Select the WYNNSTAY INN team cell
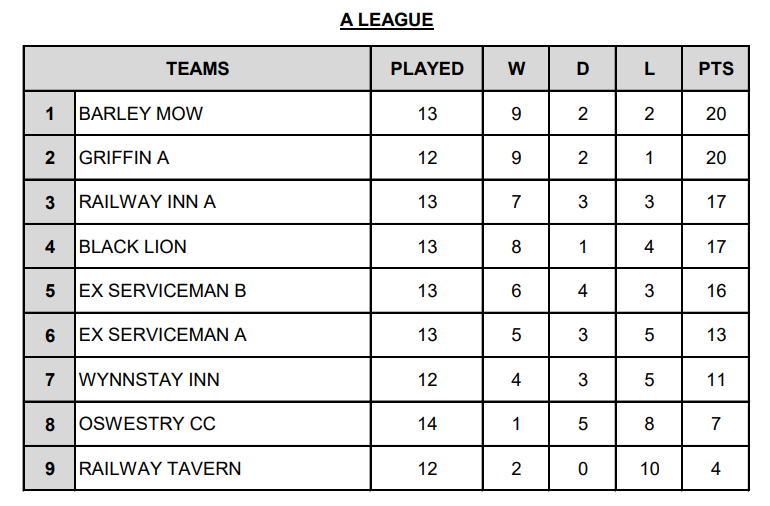The height and width of the screenshot is (506, 770). [x=150, y=380]
